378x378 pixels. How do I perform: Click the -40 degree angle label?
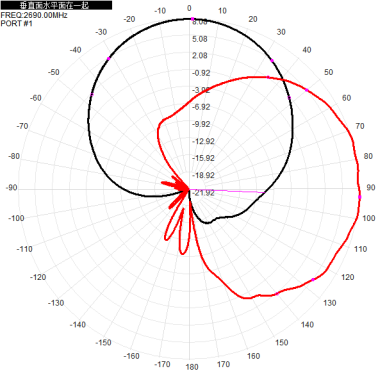(75, 50)
